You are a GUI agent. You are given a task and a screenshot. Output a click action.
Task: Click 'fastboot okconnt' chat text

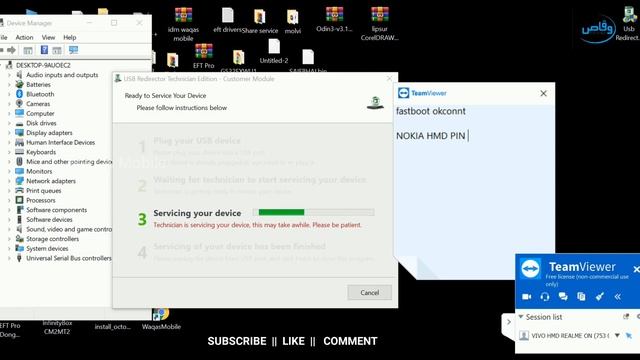click(x=431, y=111)
